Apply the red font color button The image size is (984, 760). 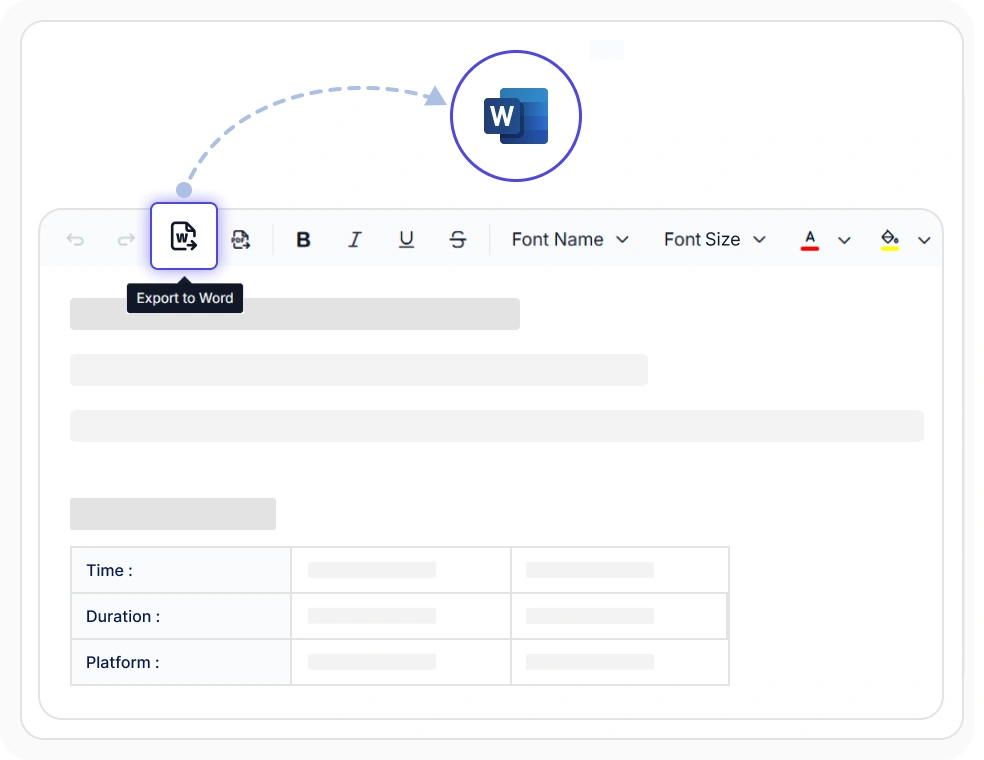(810, 240)
